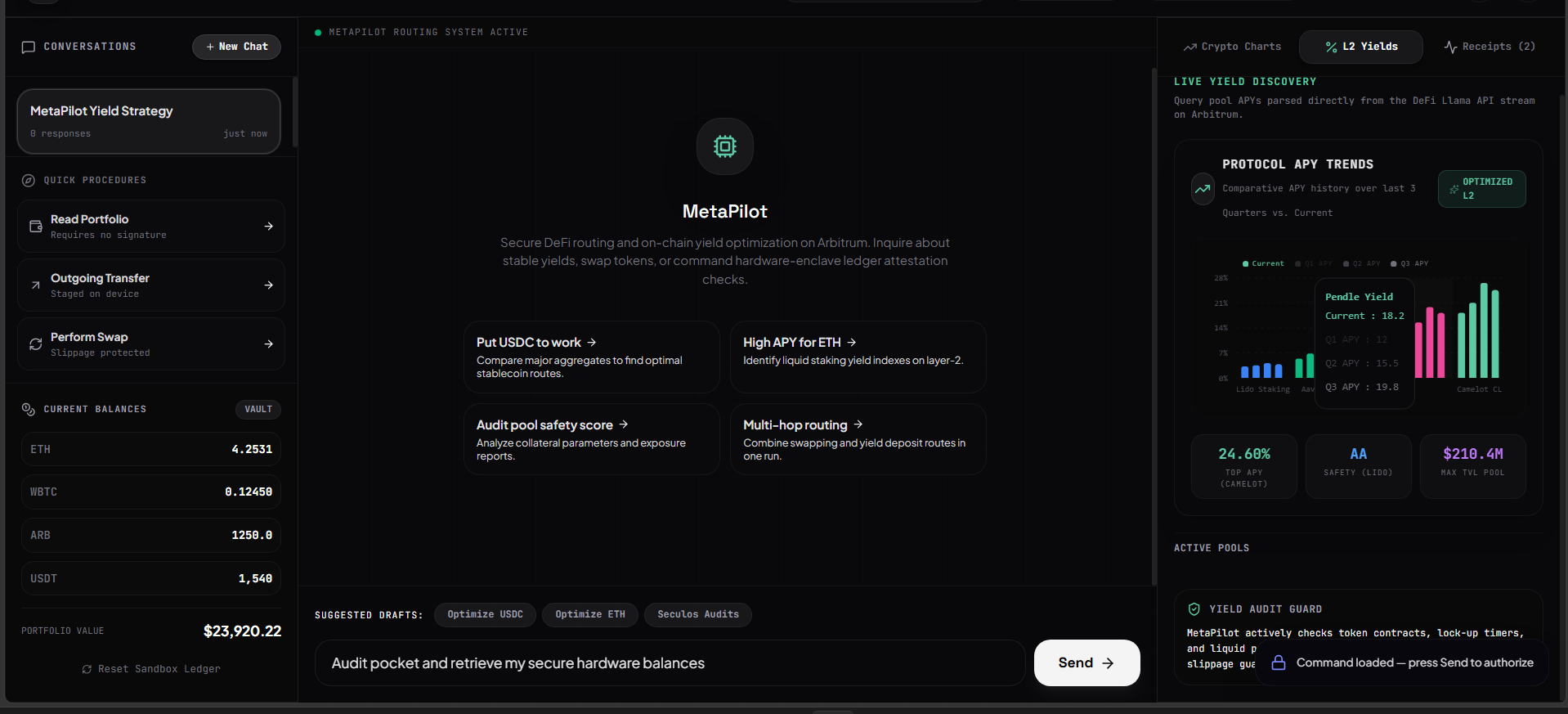This screenshot has height=714, width=1568.
Task: Open Perform Swap using its right arrow
Action: [x=269, y=344]
